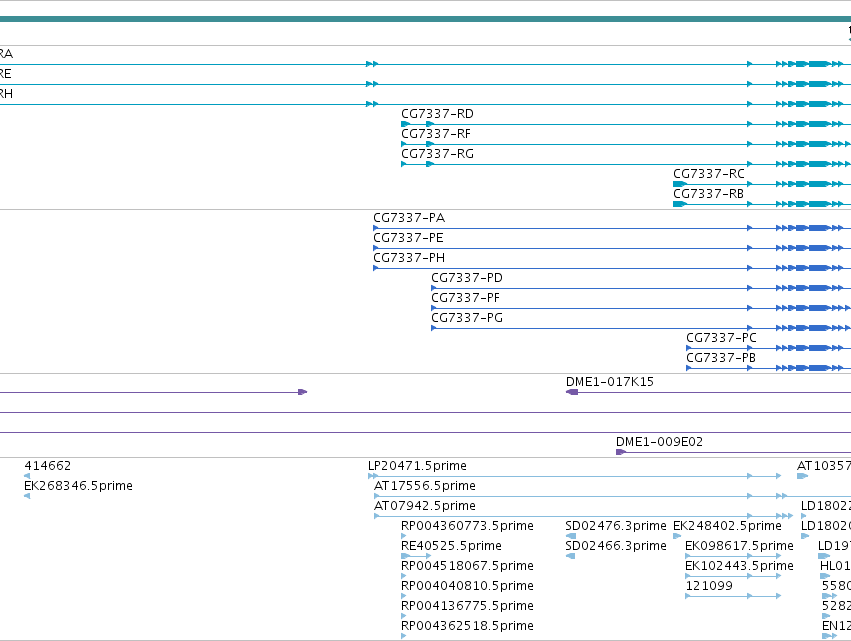Open EST RP004362518.5prime
851x641 pixels.
[x=467, y=626]
